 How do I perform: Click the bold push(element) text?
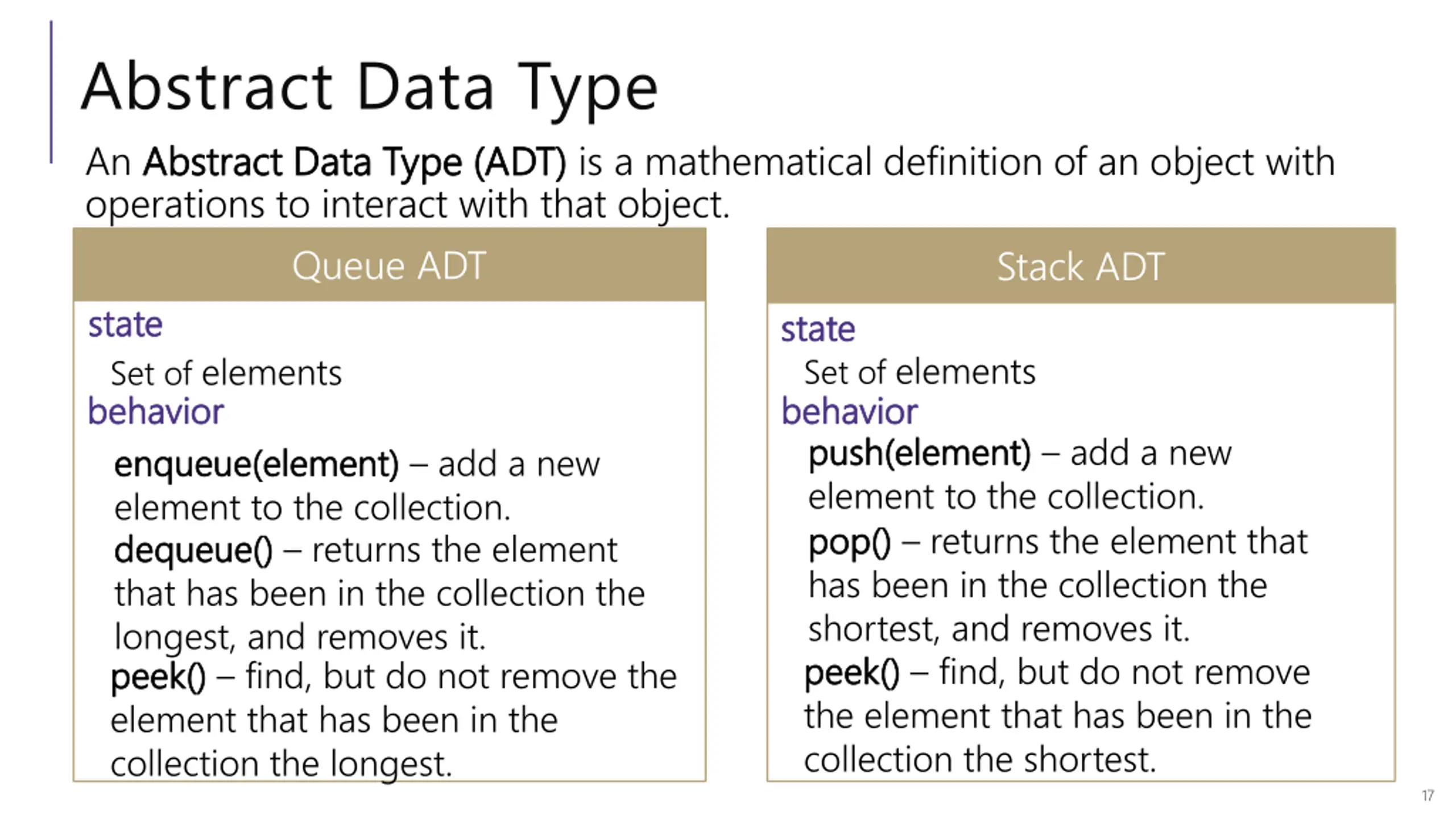(920, 454)
